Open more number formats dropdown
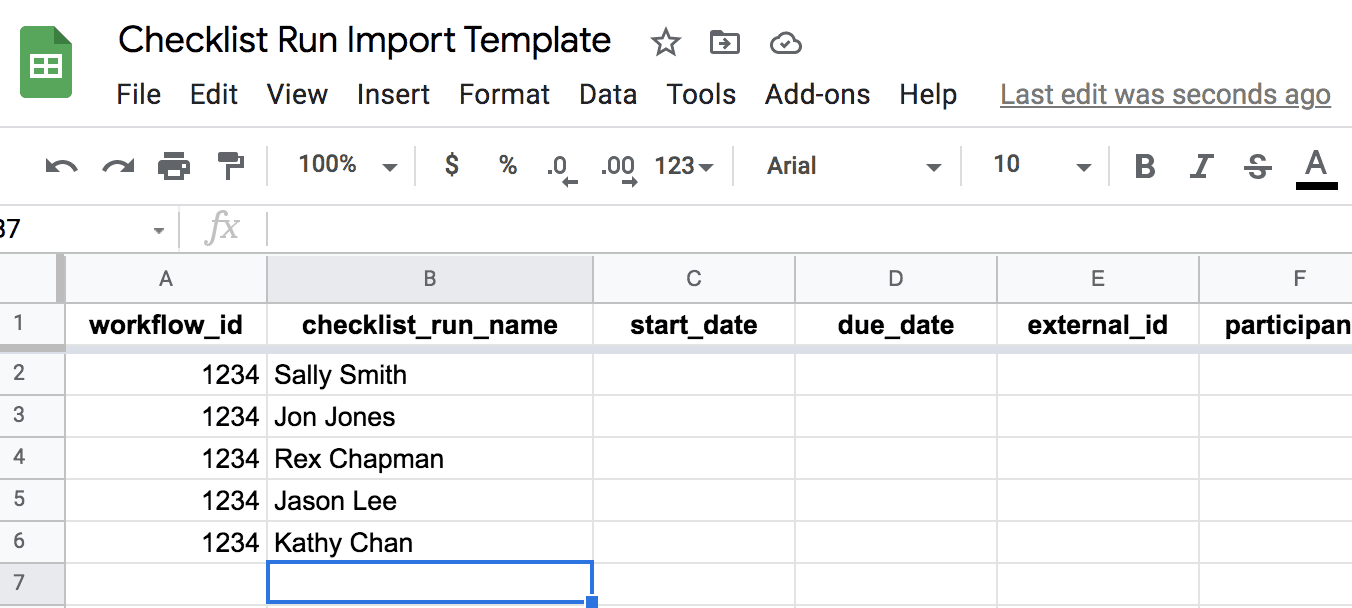 coord(684,166)
